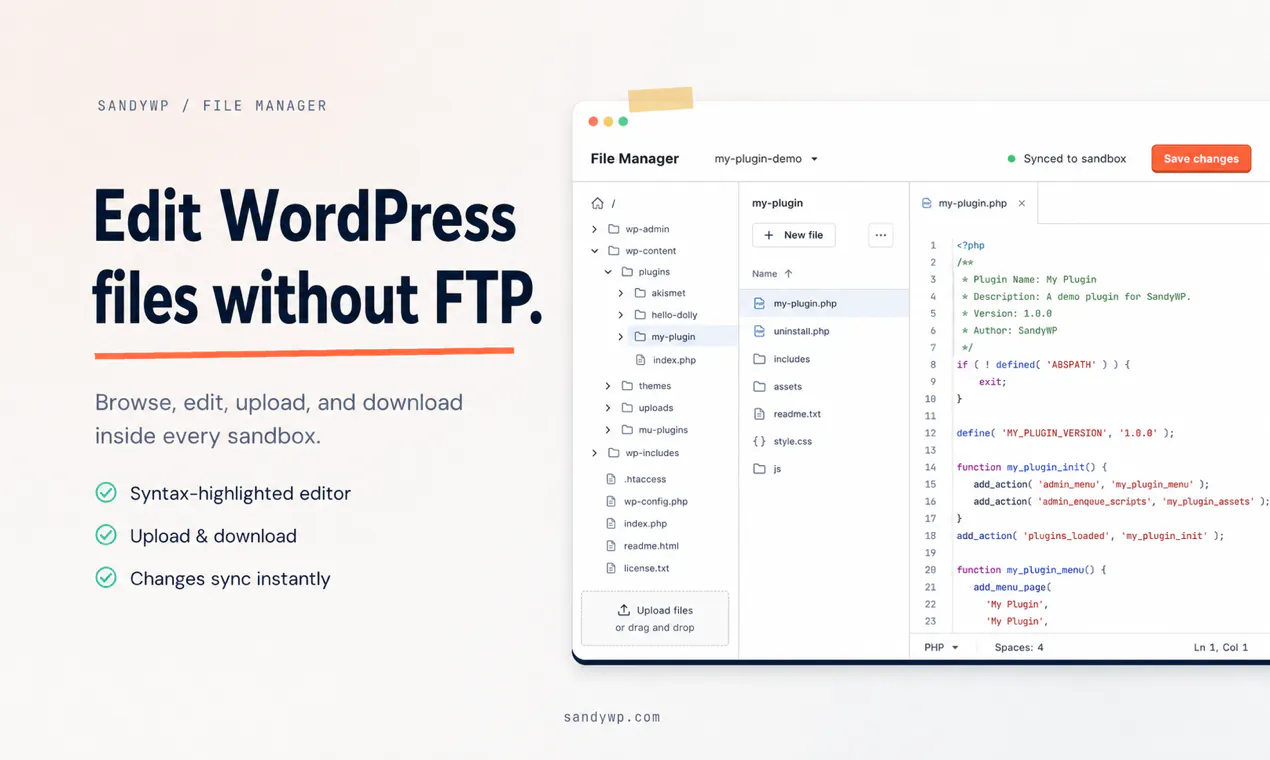The image size is (1270, 760).
Task: Click the hello-dolly folder icon
Action: pos(640,315)
